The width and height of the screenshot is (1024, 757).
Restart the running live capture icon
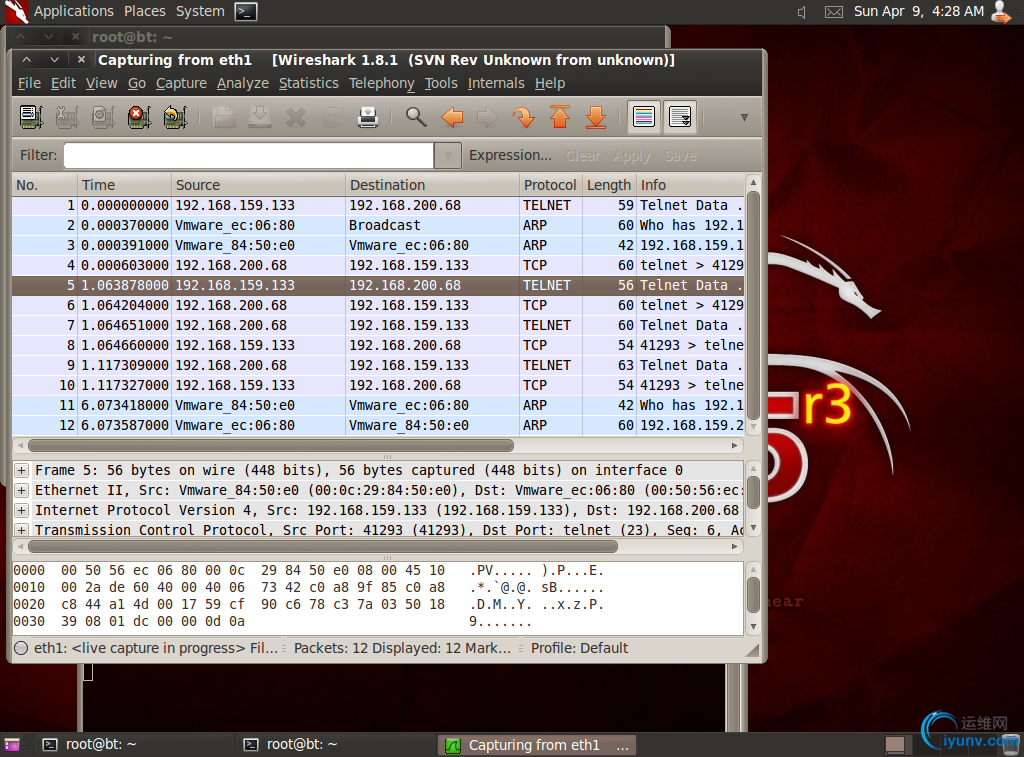pyautogui.click(x=174, y=118)
